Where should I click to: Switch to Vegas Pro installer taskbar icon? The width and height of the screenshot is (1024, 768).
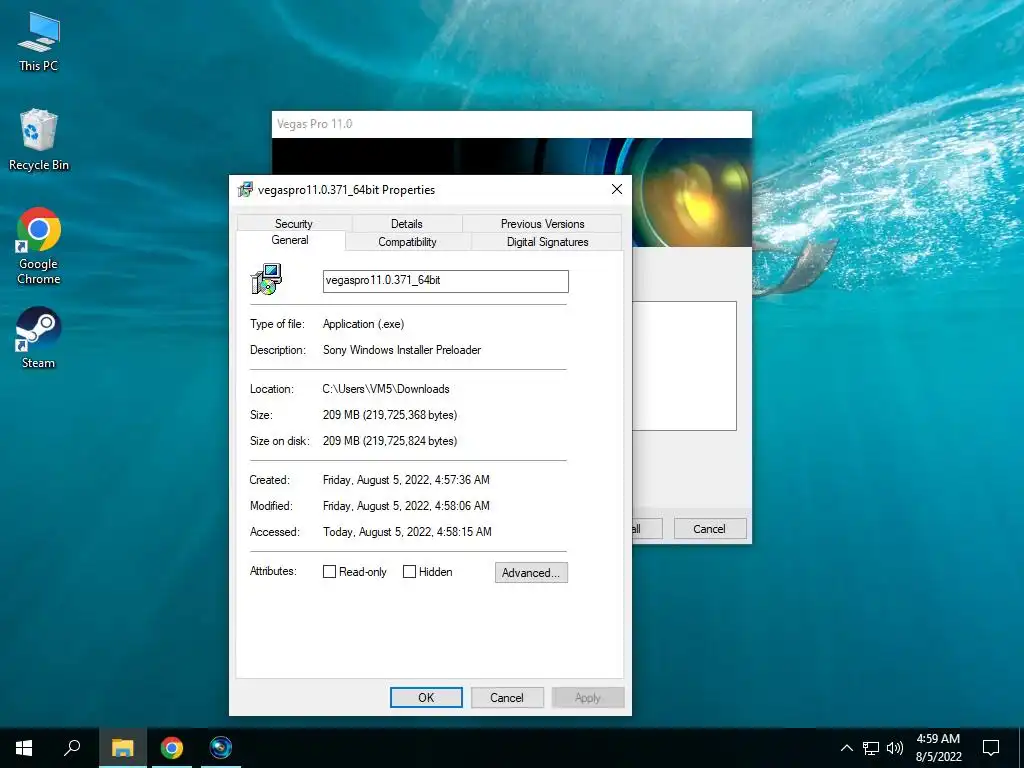(221, 748)
